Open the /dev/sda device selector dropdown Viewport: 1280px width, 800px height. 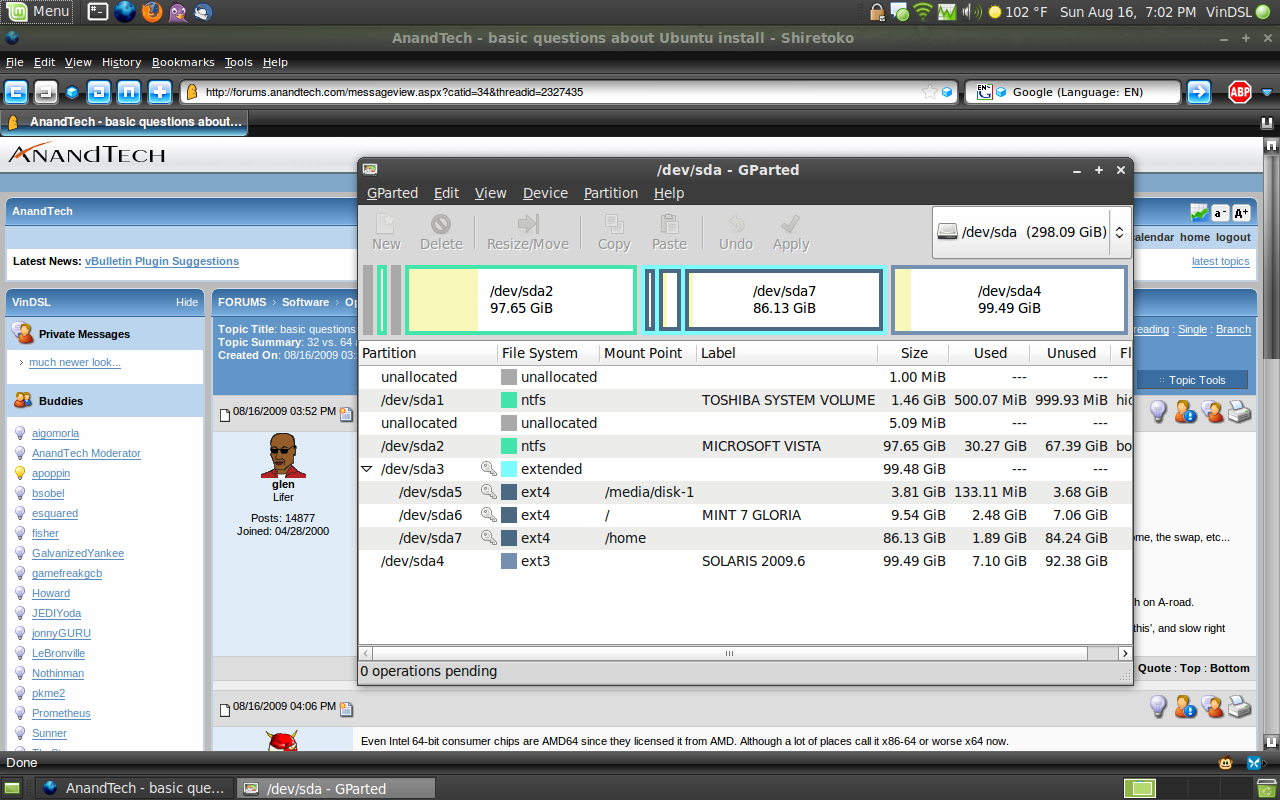point(1032,232)
